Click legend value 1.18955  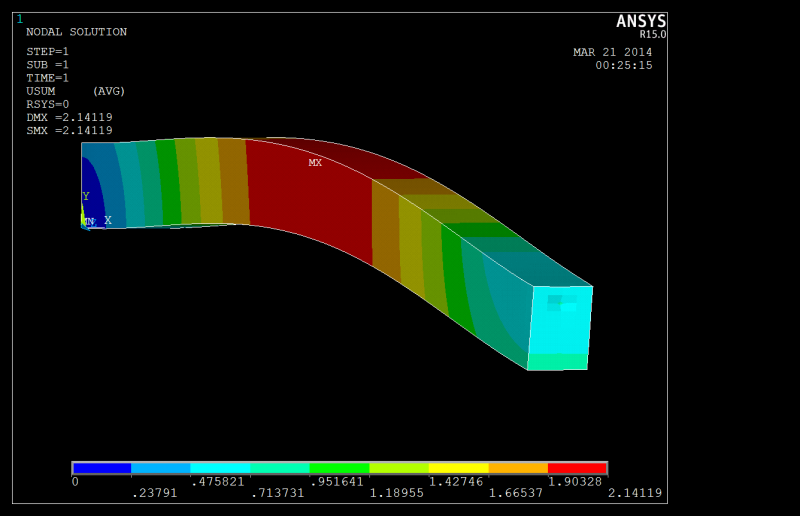coord(396,494)
